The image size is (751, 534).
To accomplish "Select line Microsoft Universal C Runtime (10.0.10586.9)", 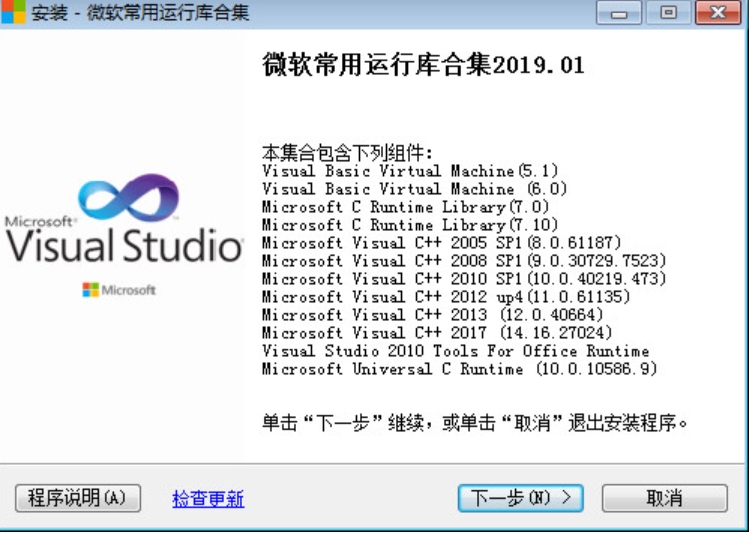I will (x=459, y=369).
